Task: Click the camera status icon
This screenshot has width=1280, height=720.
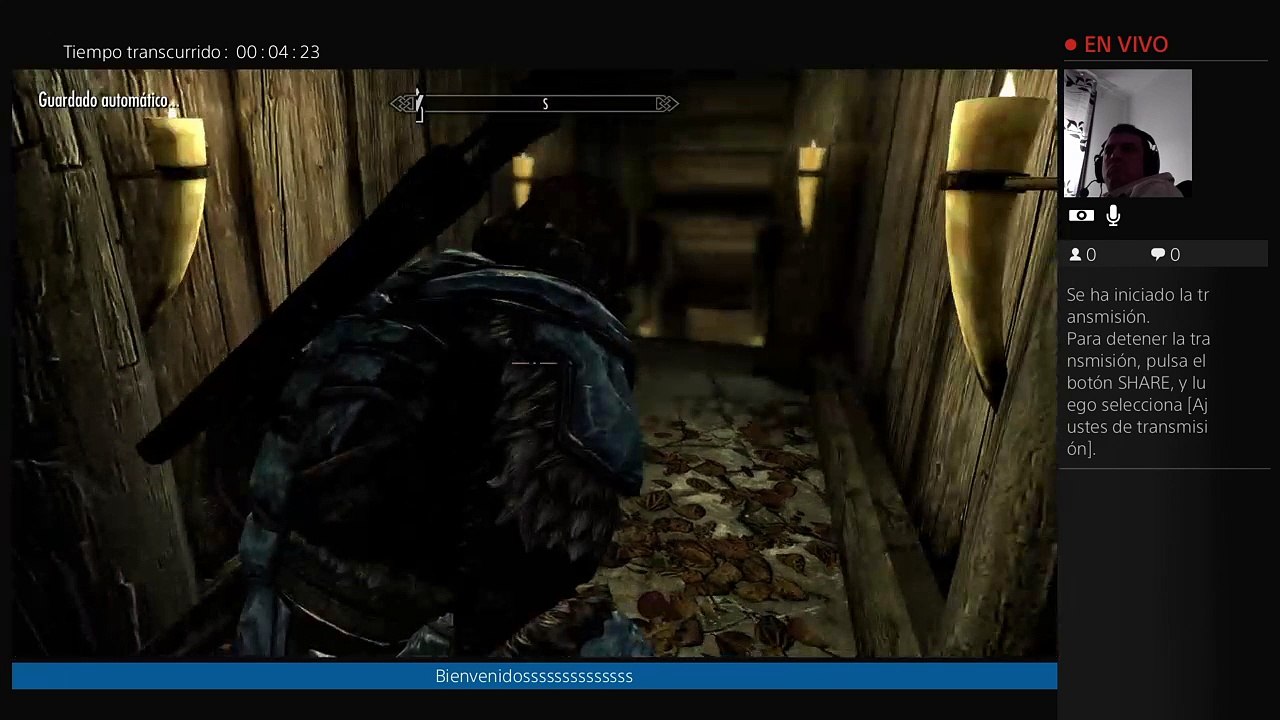Action: coord(1081,216)
